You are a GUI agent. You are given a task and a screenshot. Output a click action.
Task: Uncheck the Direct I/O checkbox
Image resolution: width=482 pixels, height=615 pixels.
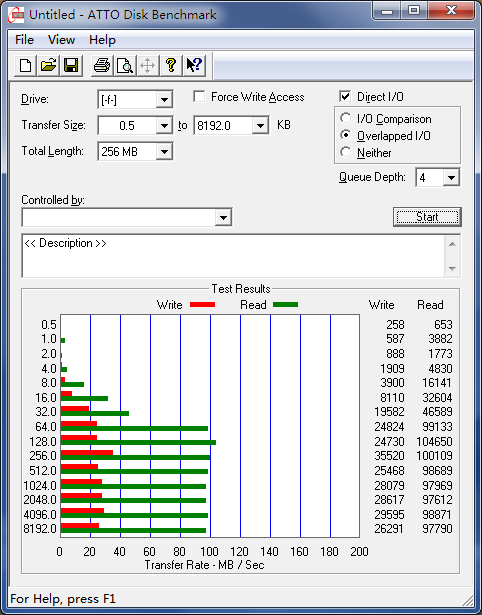click(345, 96)
